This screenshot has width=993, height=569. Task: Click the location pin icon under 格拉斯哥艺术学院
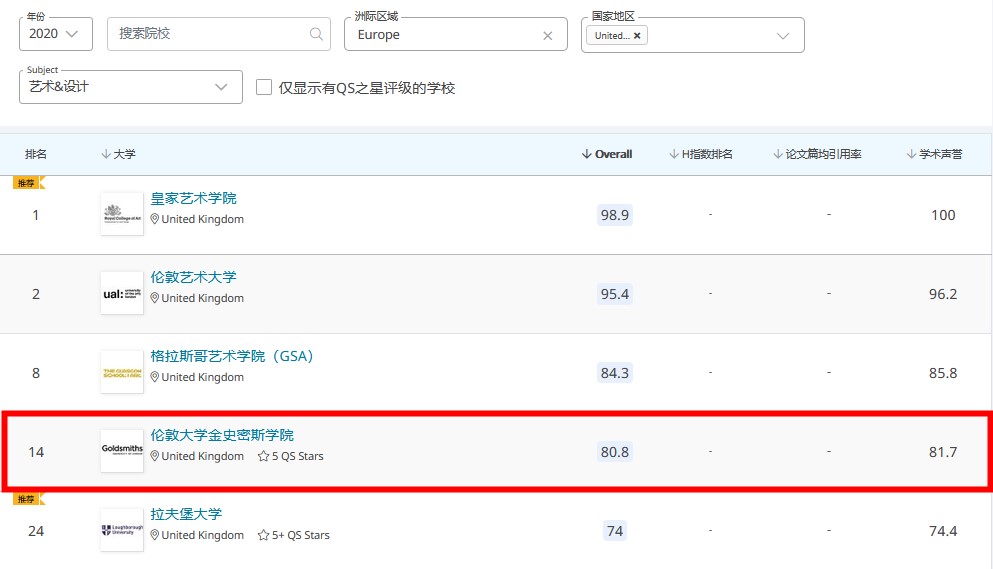click(155, 377)
